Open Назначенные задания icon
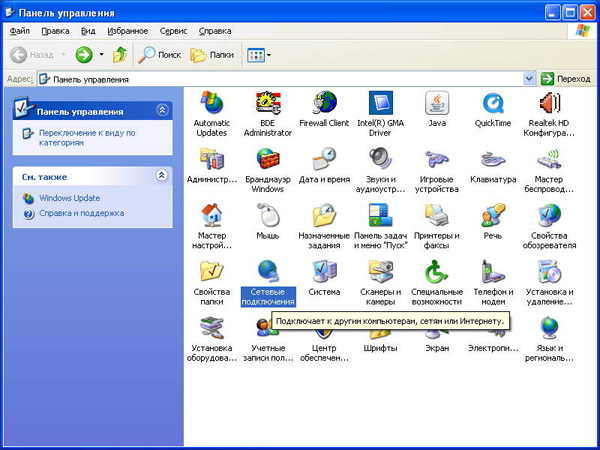The image size is (600, 450). click(324, 215)
